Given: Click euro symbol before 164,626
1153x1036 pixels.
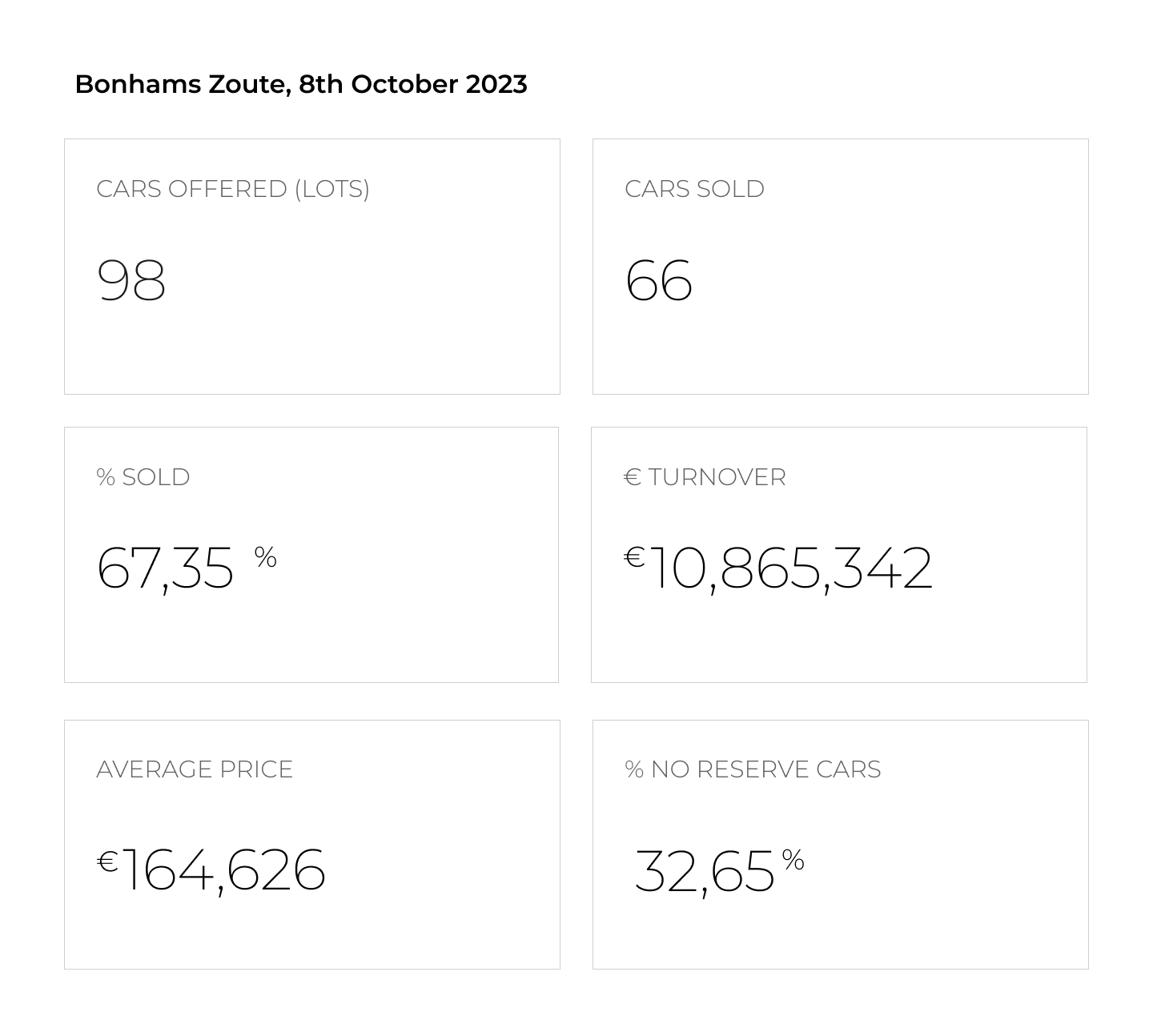Looking at the screenshot, I should 107,861.
